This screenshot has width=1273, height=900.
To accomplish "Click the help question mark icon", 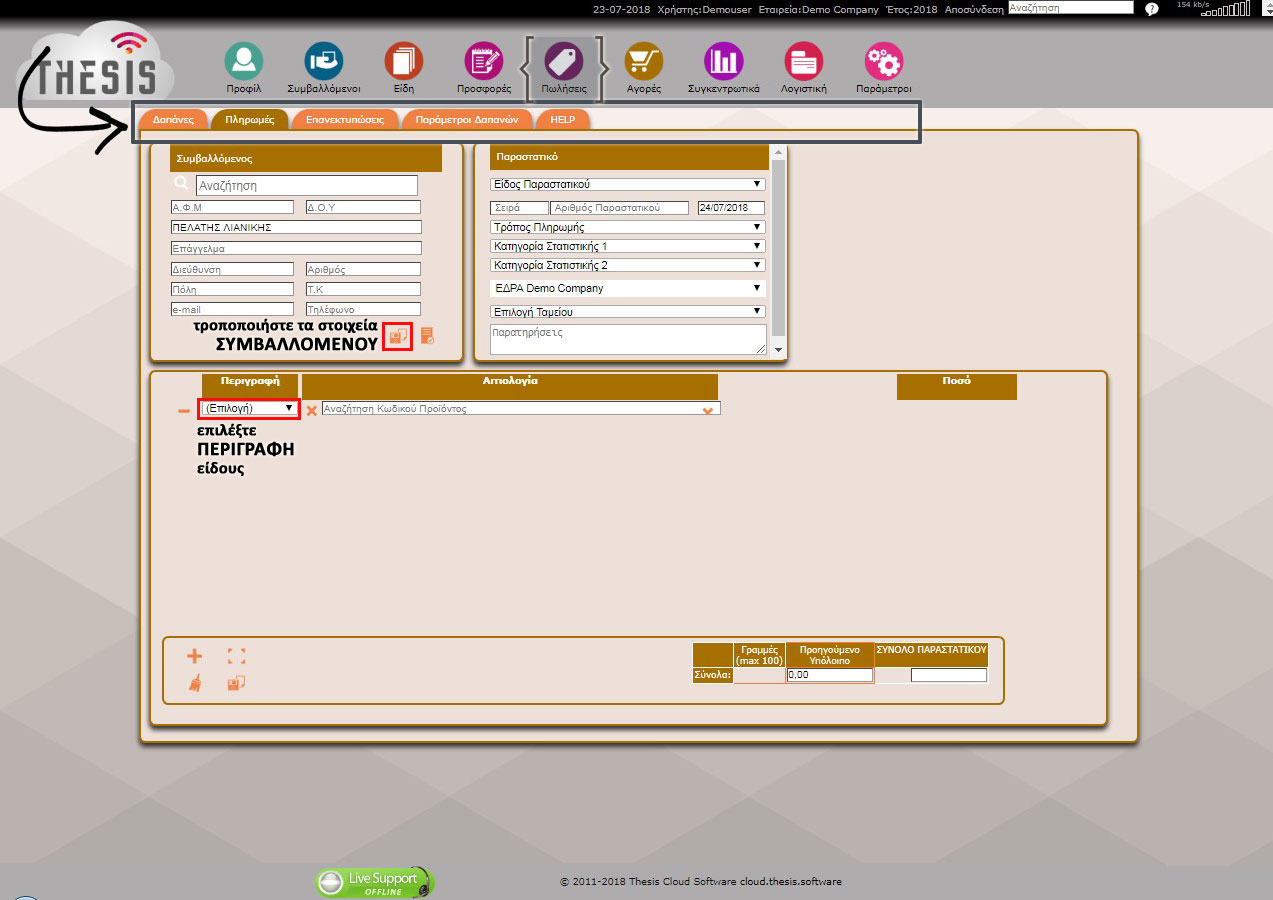I will pyautogui.click(x=1151, y=9).
